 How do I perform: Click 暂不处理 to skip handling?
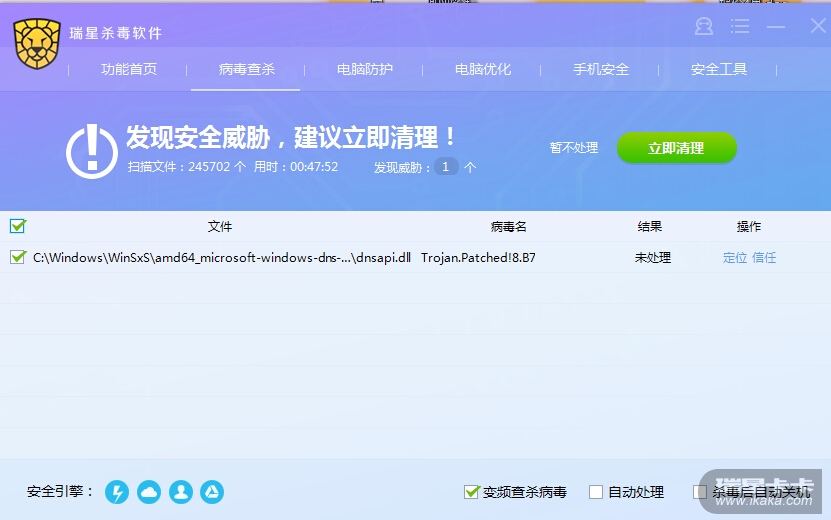coord(574,148)
